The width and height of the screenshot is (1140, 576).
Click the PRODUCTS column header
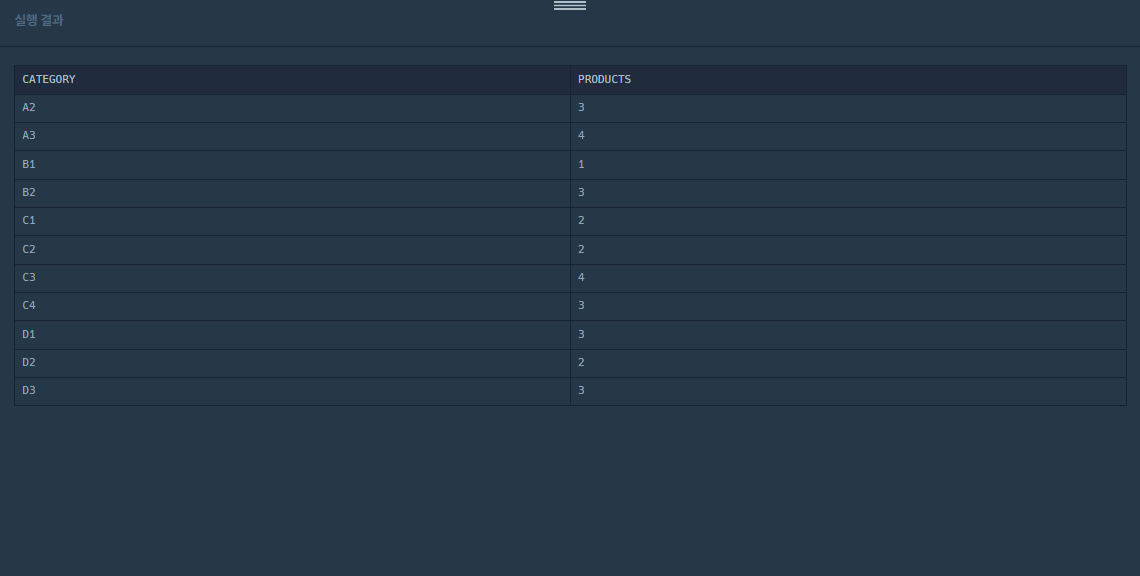click(x=848, y=79)
